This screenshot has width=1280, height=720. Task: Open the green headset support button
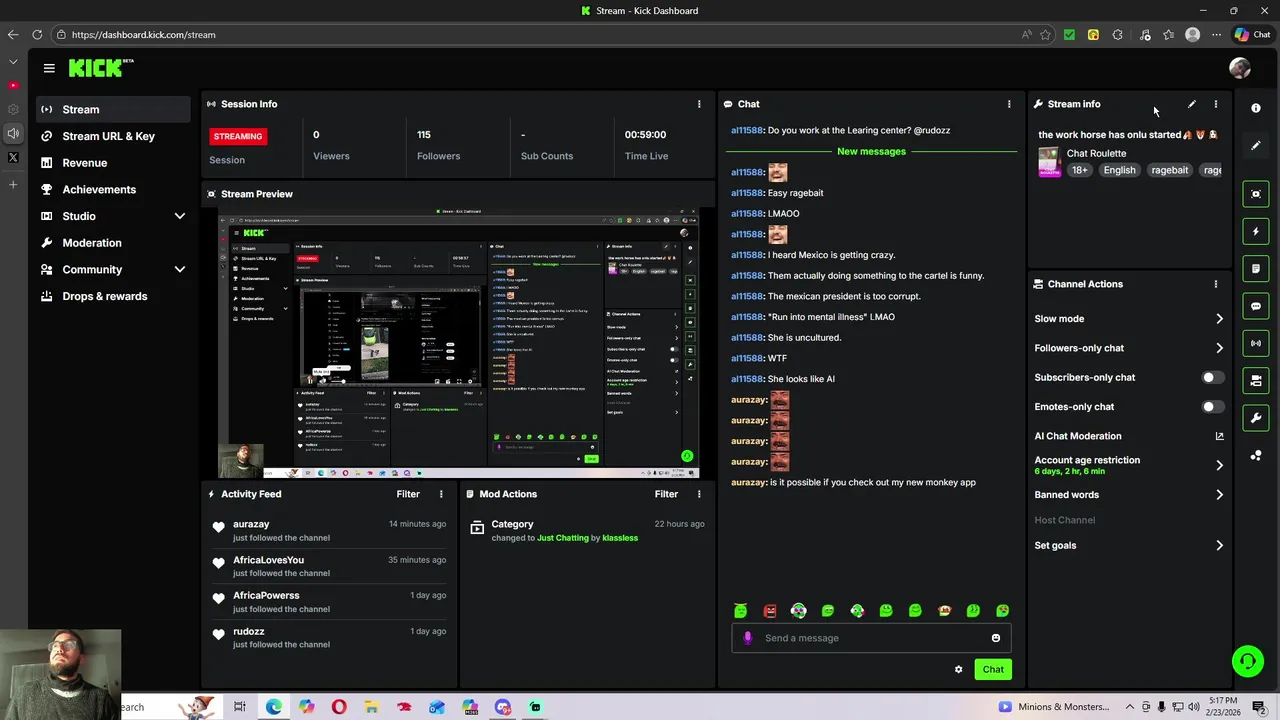[x=1247, y=660]
